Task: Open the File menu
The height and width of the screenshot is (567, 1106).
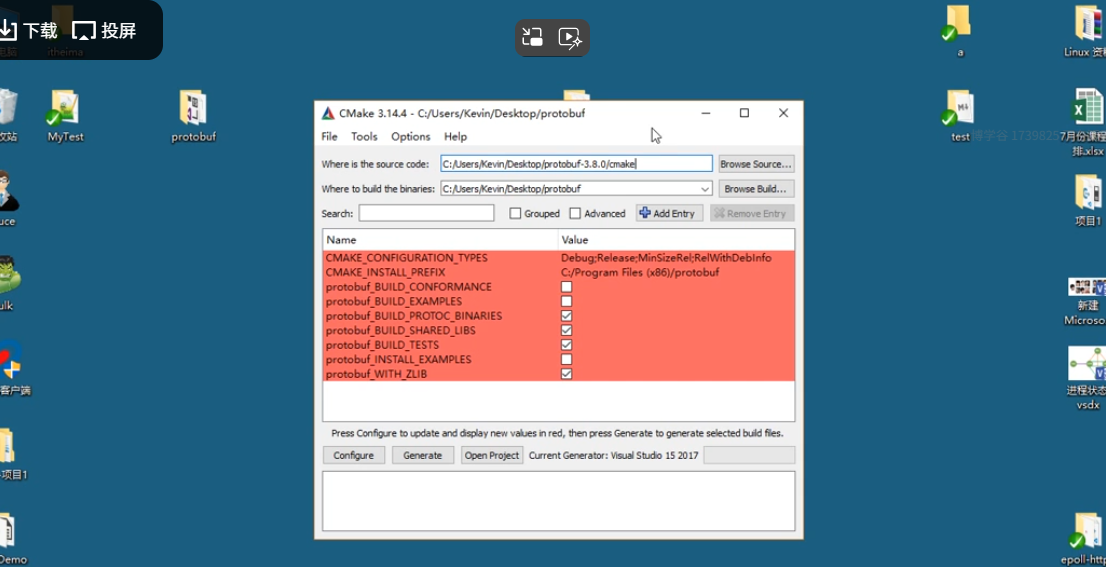Action: pyautogui.click(x=329, y=137)
